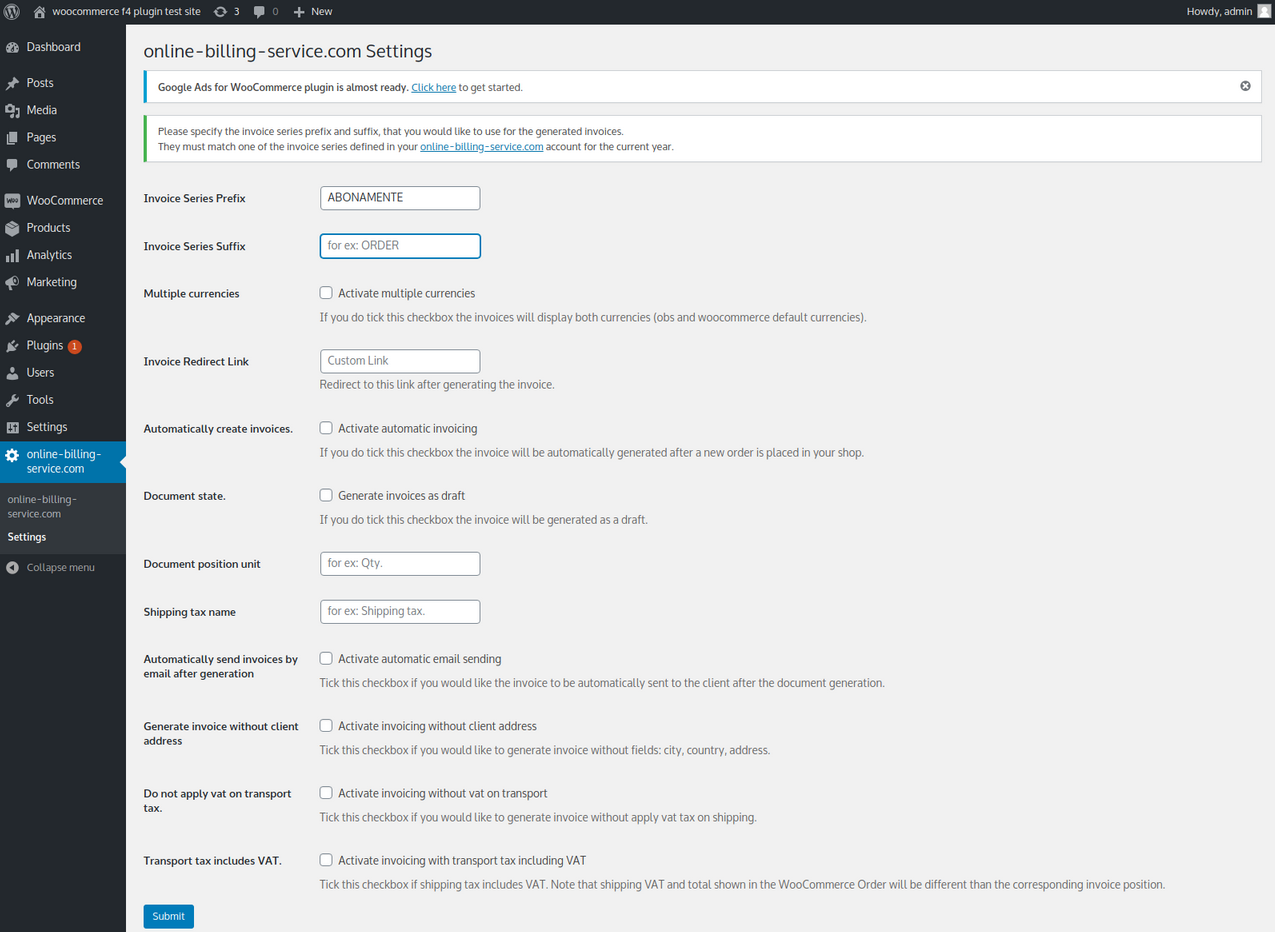Screen dimensions: 1275x932
Task: Open the New content menu
Action: click(x=313, y=11)
